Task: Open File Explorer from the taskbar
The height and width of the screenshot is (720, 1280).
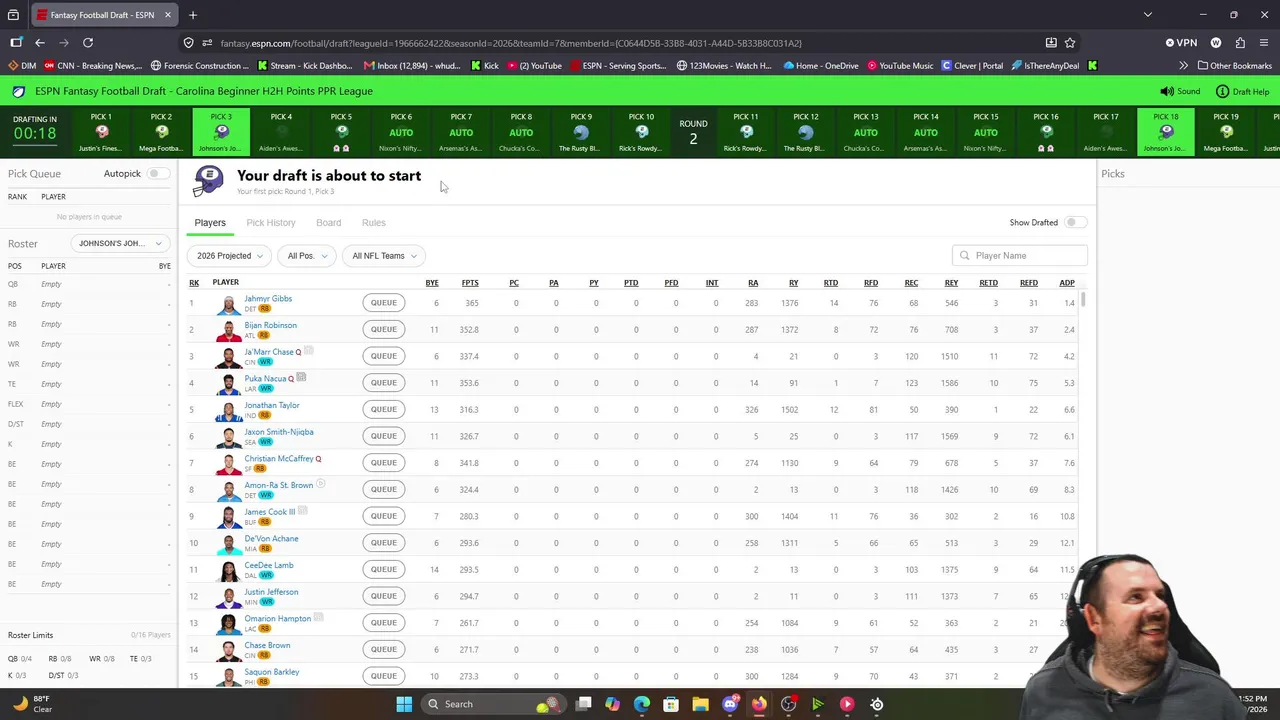Action: click(700, 704)
